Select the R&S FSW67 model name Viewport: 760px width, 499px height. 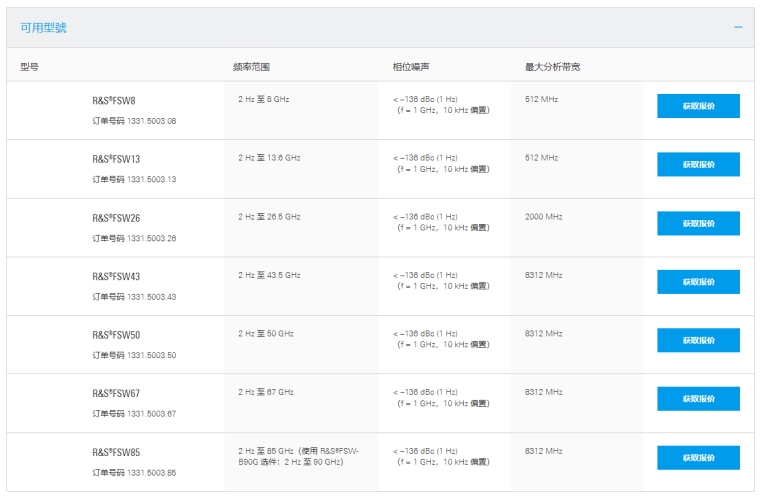pyautogui.click(x=116, y=393)
